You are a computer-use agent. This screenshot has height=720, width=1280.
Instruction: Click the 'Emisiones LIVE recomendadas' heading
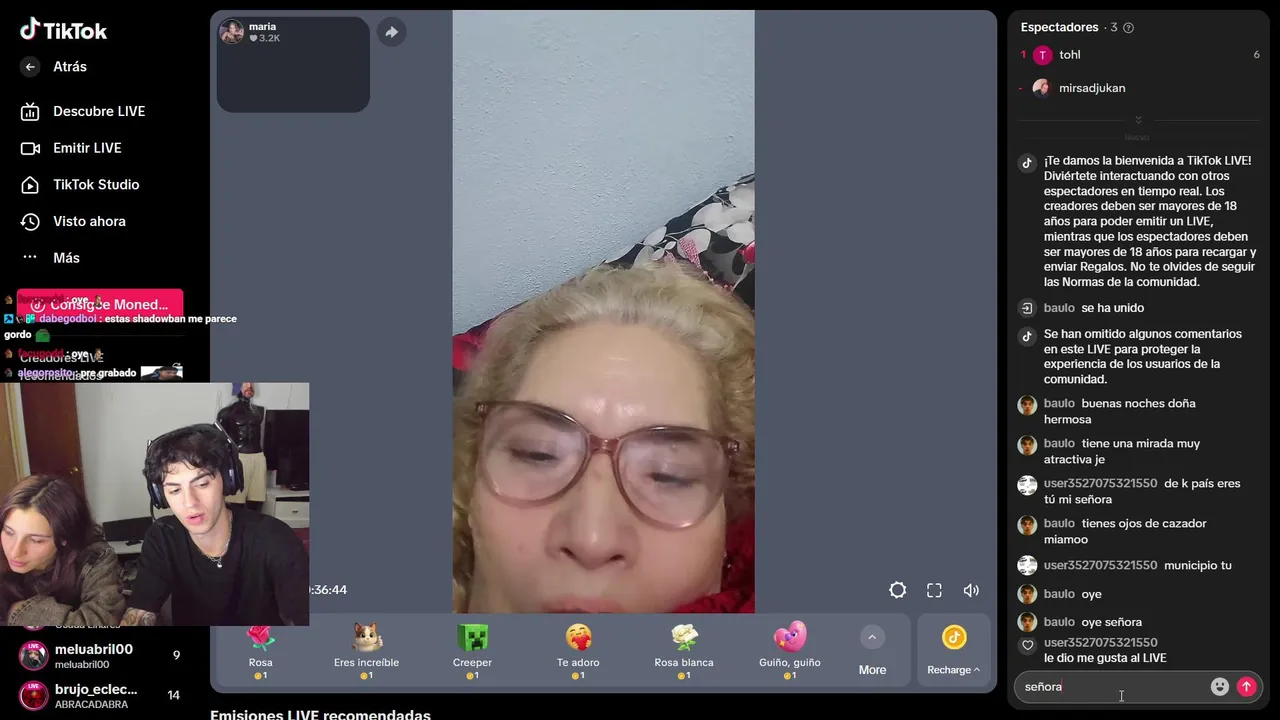pos(320,714)
